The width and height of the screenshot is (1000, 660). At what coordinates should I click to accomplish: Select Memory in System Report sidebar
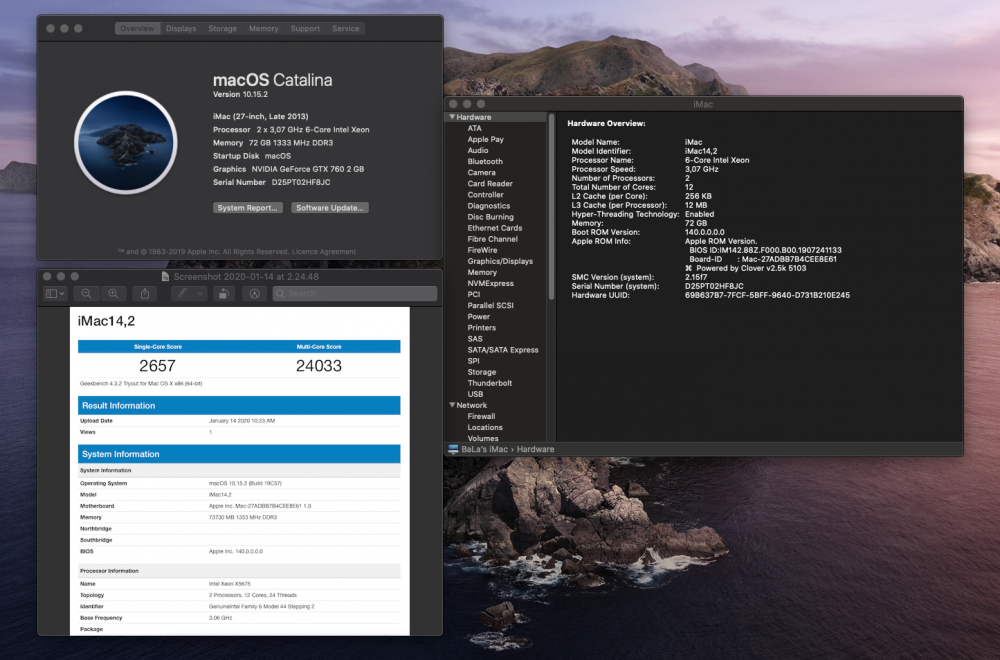(482, 272)
